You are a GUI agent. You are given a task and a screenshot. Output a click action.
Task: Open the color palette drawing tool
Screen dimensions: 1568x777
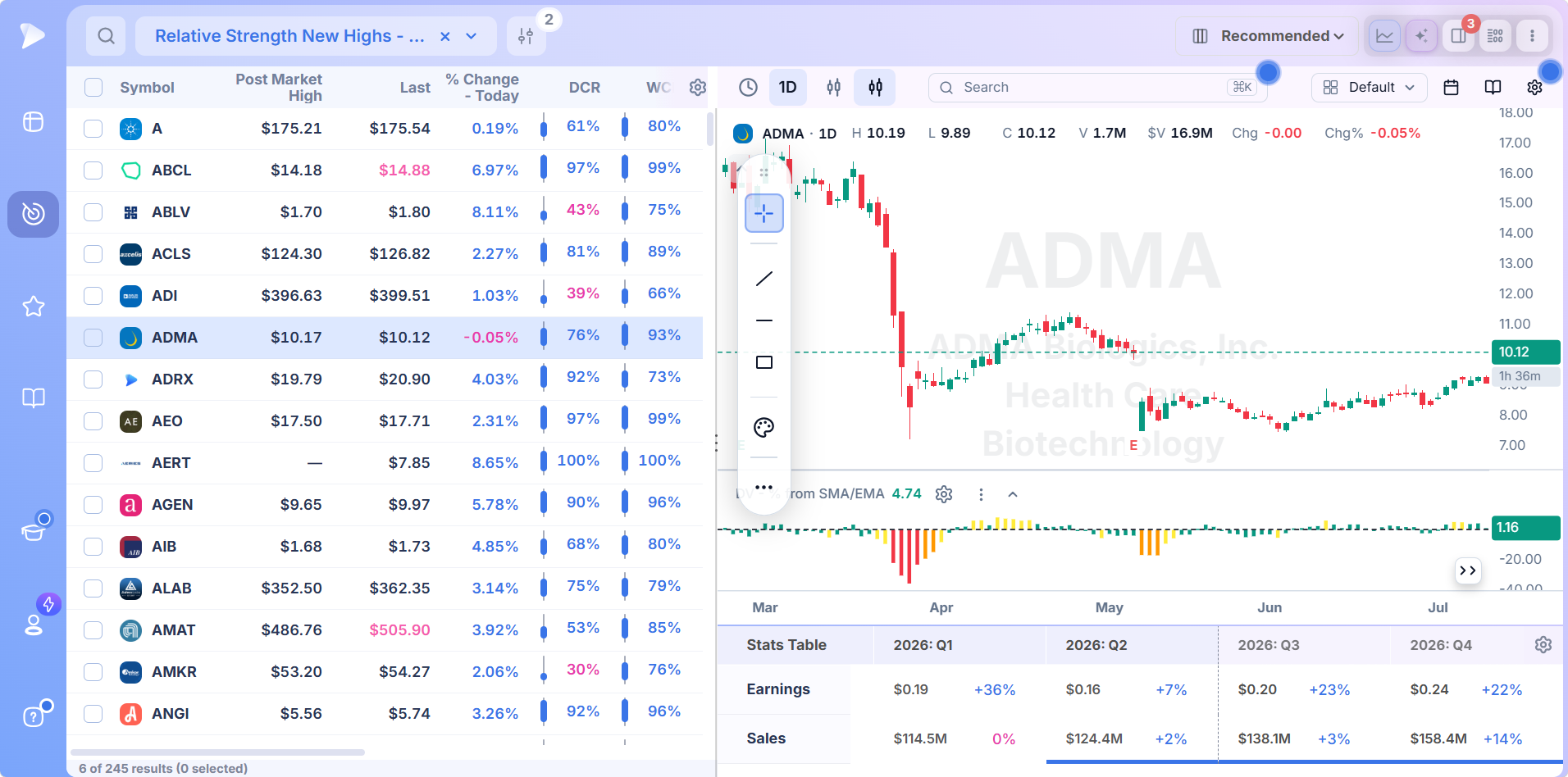pyautogui.click(x=763, y=427)
